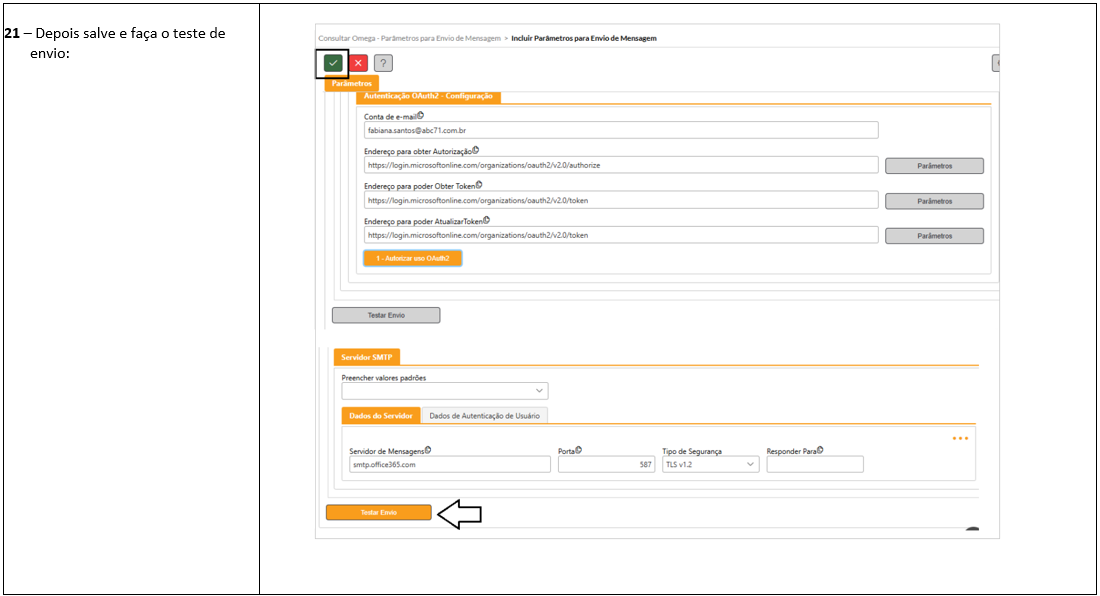Click the info icon beside Servidor de Mensagens
1100x596 pixels.
[428, 450]
